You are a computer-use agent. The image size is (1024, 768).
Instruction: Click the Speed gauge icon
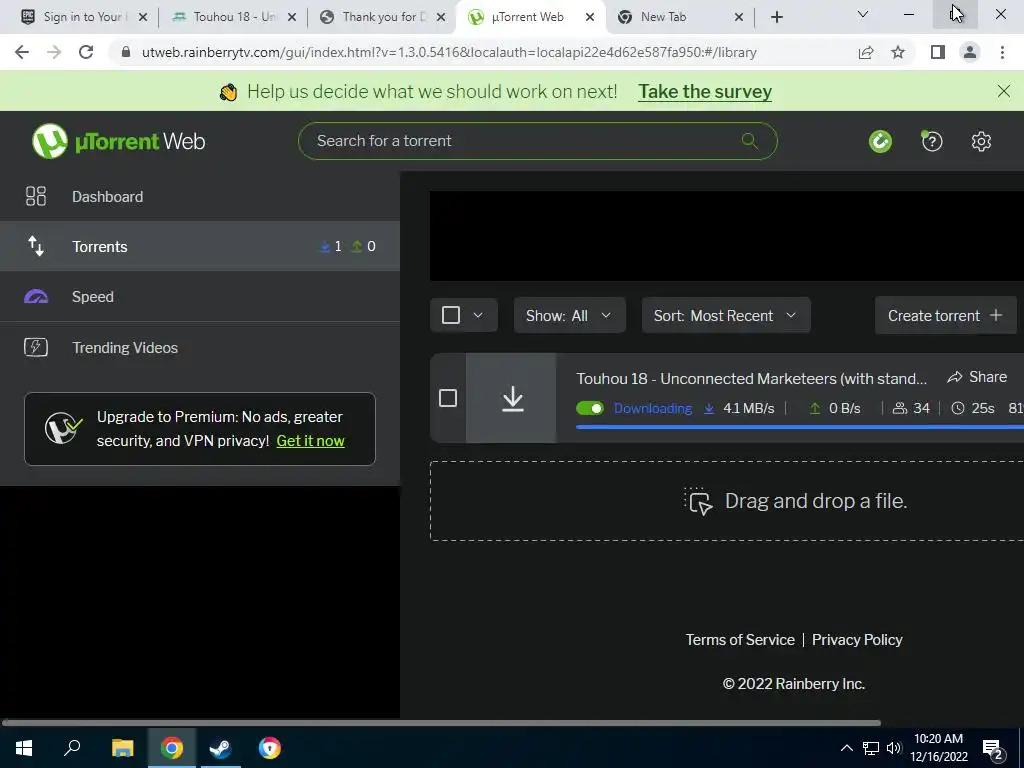[36, 297]
